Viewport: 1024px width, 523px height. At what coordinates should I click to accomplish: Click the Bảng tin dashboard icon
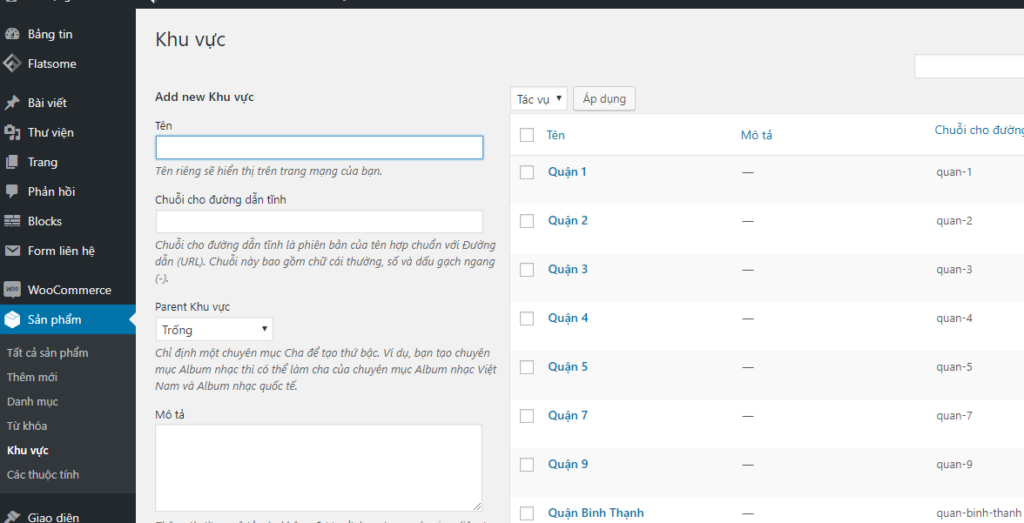(12, 34)
